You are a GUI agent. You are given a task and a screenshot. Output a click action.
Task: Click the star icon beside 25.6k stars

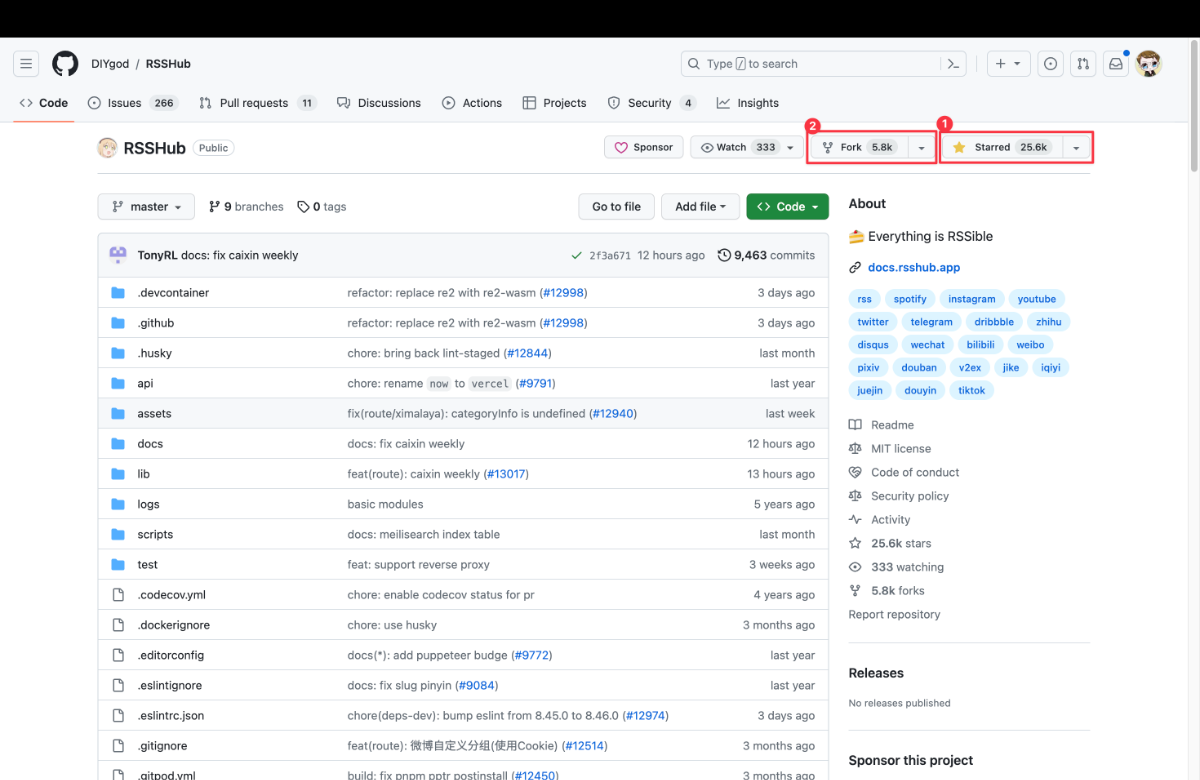click(855, 543)
